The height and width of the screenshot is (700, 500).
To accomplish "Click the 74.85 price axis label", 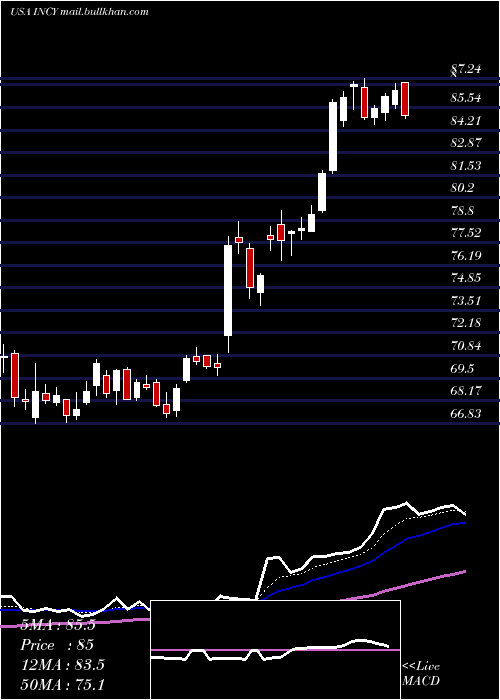I will [x=466, y=278].
